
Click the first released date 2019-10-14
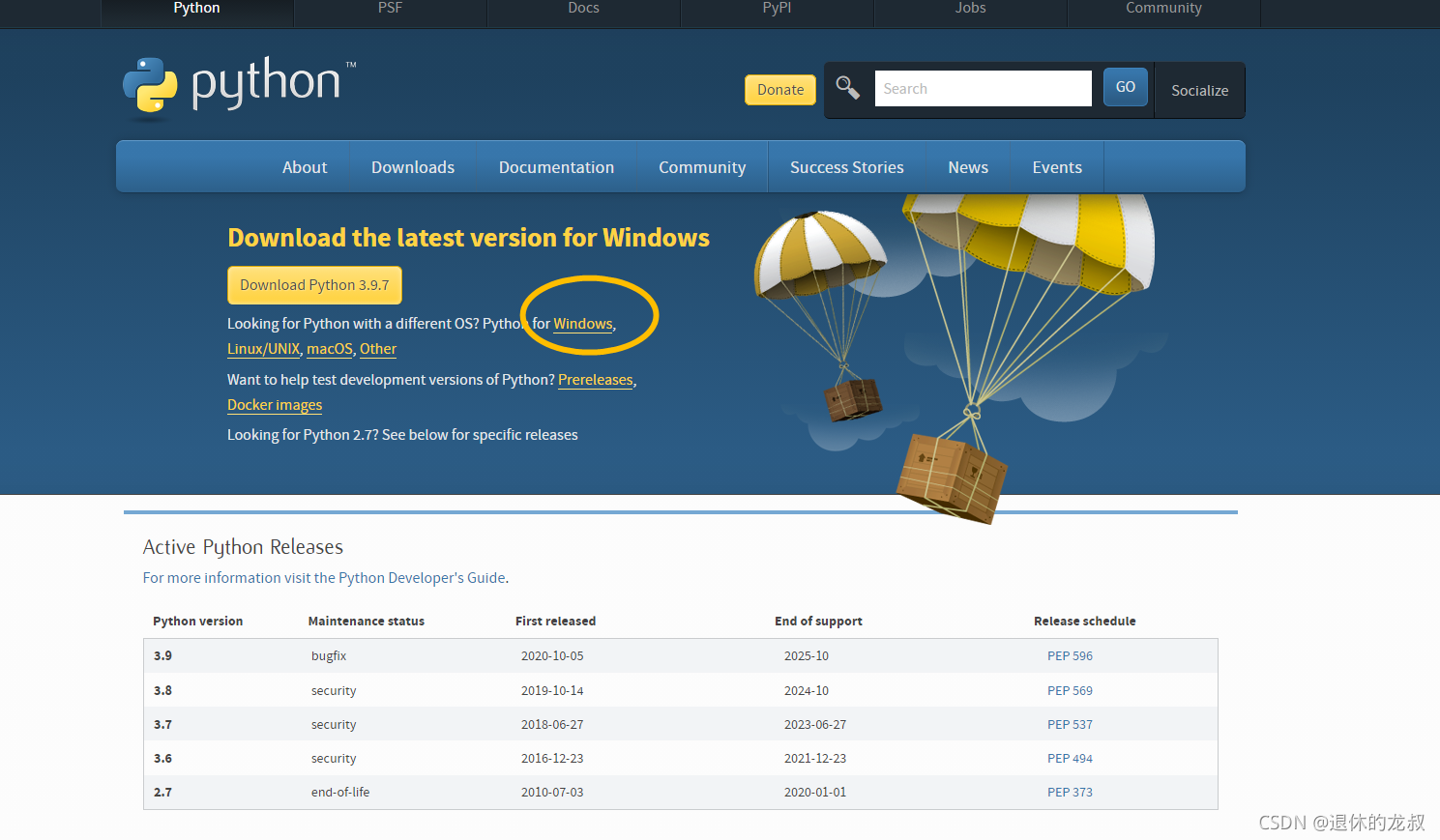[552, 691]
